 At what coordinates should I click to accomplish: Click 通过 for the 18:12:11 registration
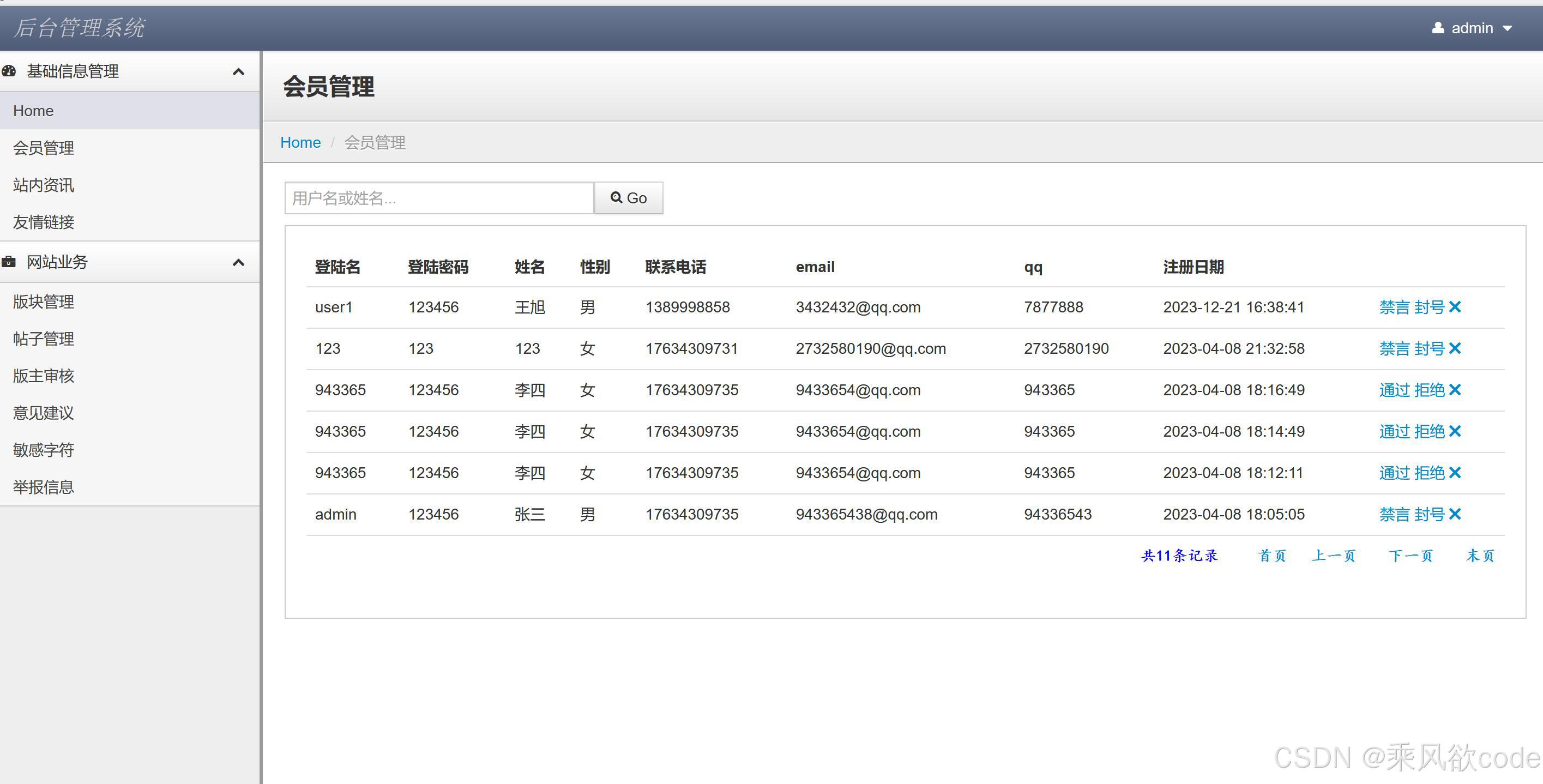1395,473
